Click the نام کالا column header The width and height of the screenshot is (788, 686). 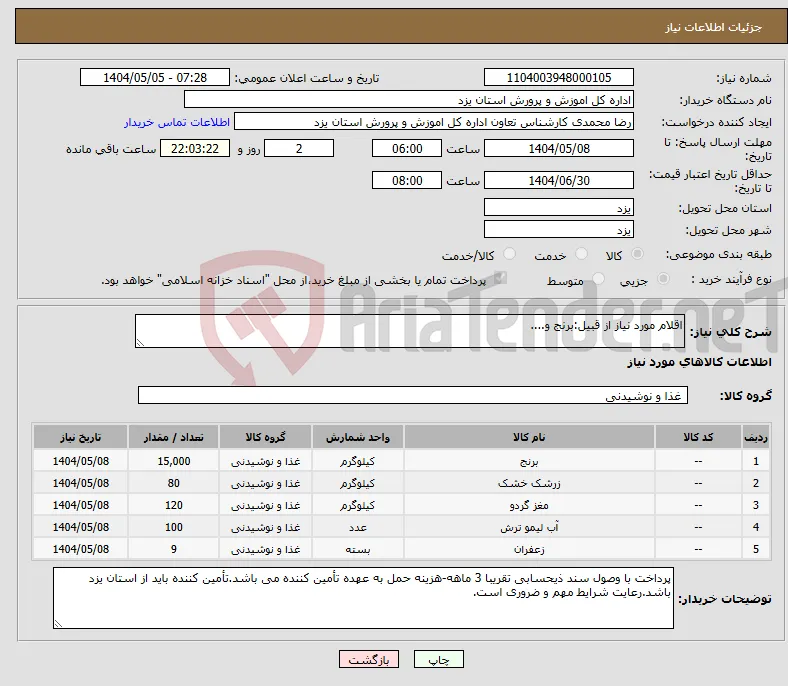(529, 437)
